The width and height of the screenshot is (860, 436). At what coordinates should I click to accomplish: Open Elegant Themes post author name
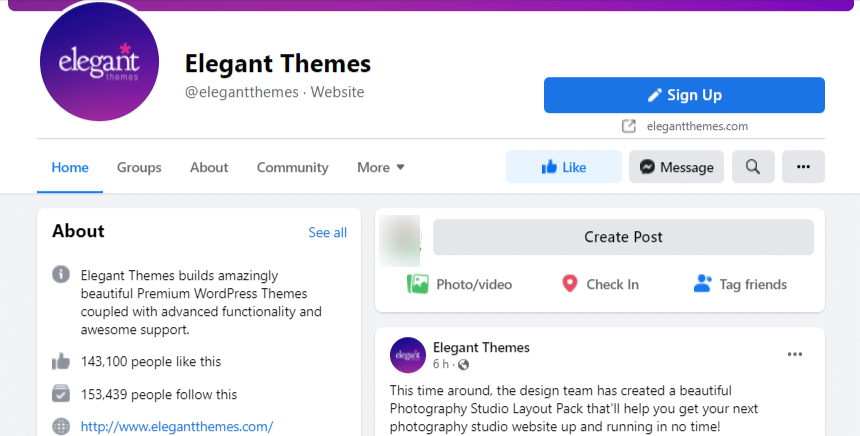tap(481, 347)
